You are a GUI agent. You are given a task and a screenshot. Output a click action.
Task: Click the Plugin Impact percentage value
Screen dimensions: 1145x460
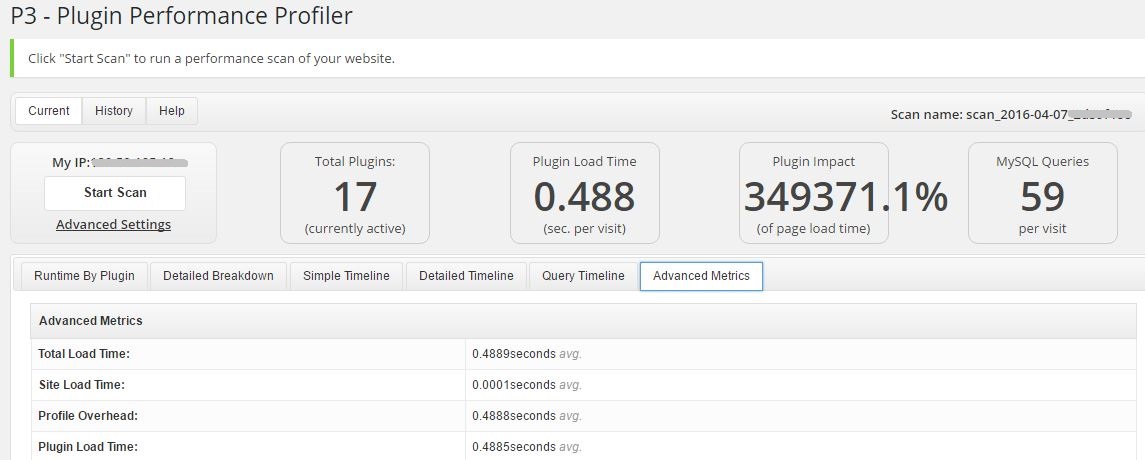pyautogui.click(x=845, y=196)
